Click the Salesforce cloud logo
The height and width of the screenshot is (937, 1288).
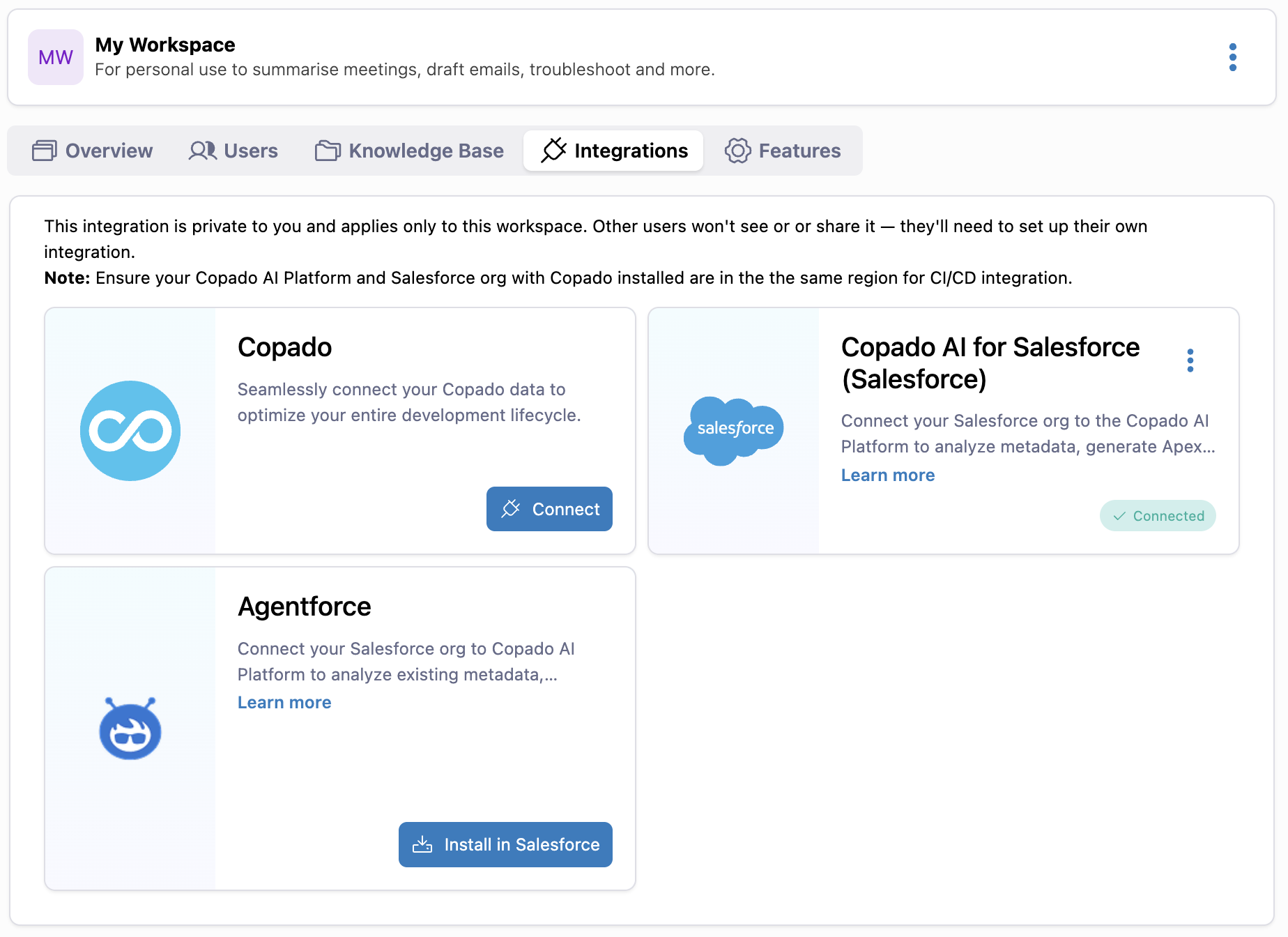point(734,429)
